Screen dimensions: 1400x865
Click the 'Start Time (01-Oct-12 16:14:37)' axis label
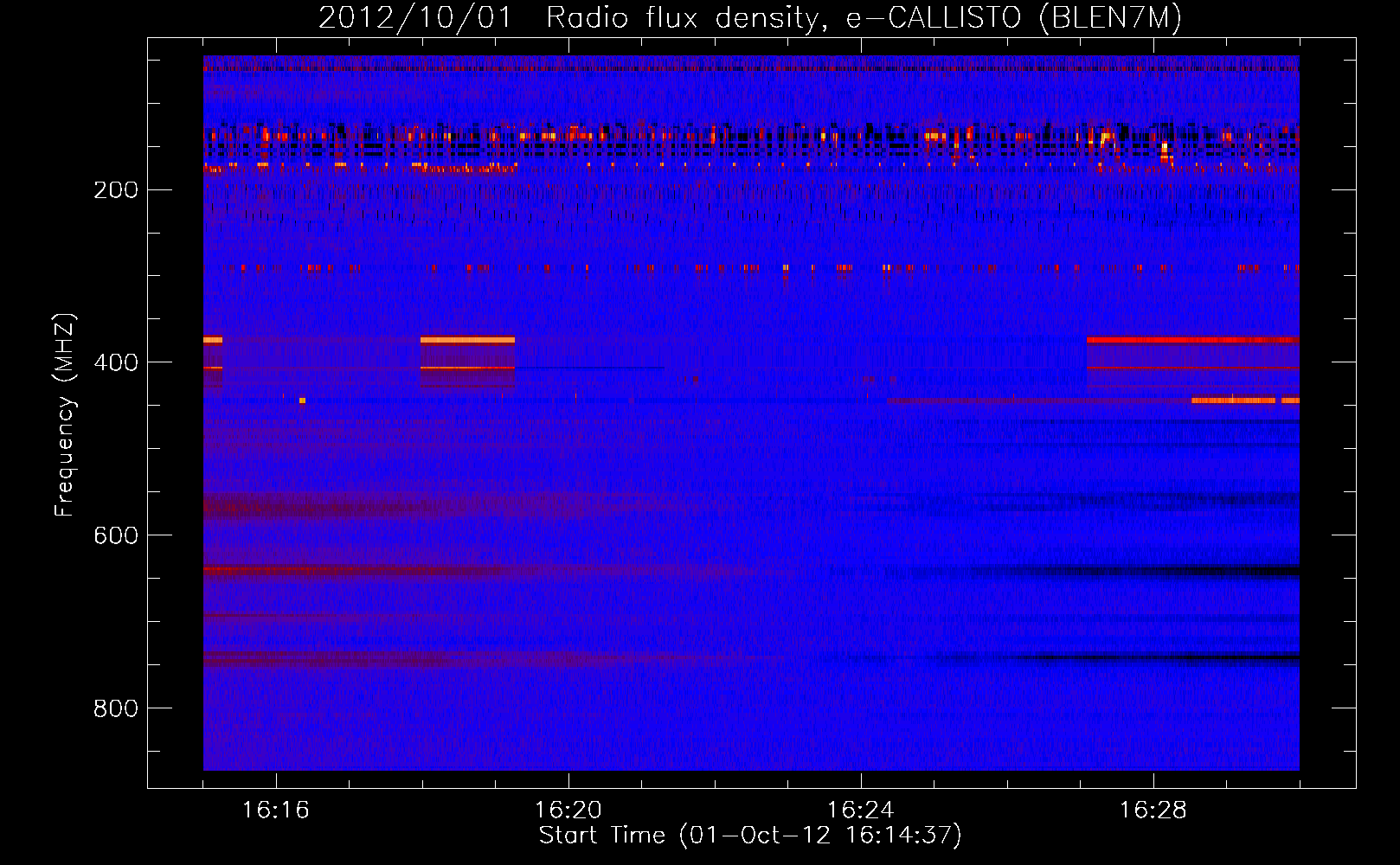point(750,836)
